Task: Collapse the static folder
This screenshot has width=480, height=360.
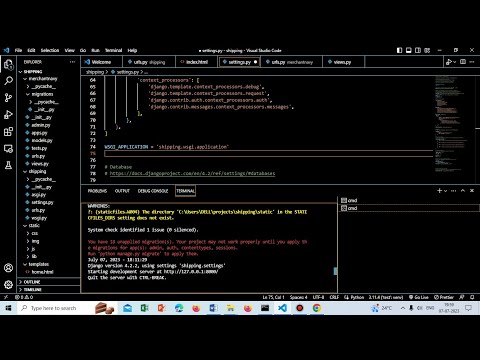Action: click(34, 226)
